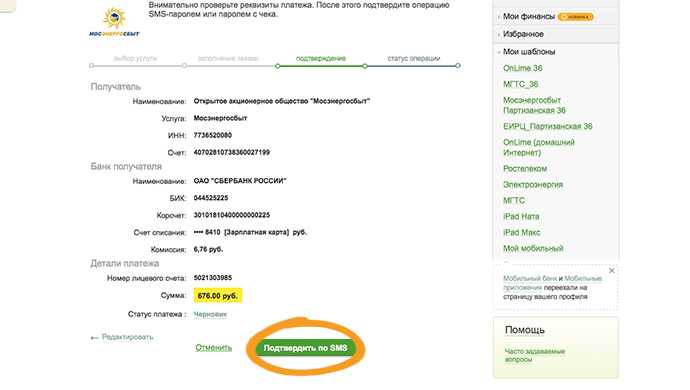Click the ИНН value 7736520080
The image size is (690, 390).
point(213,135)
